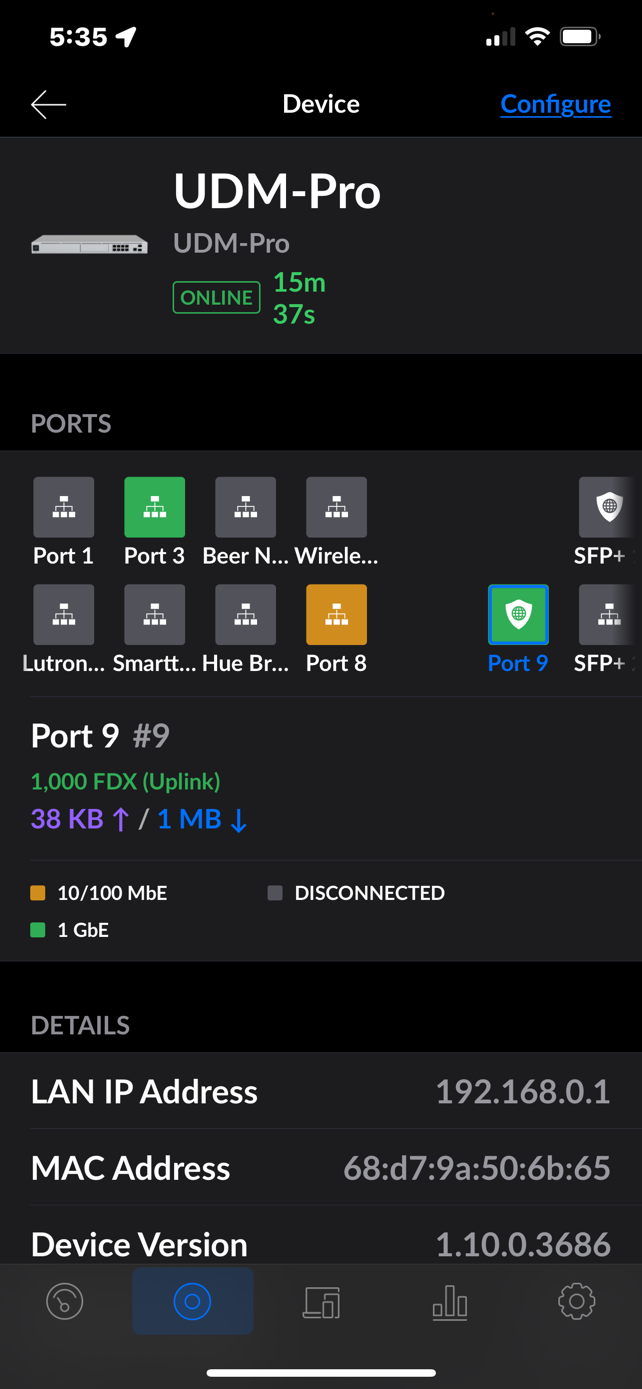Open the statistics bar chart tab
This screenshot has height=1389, width=642.
(x=449, y=1302)
